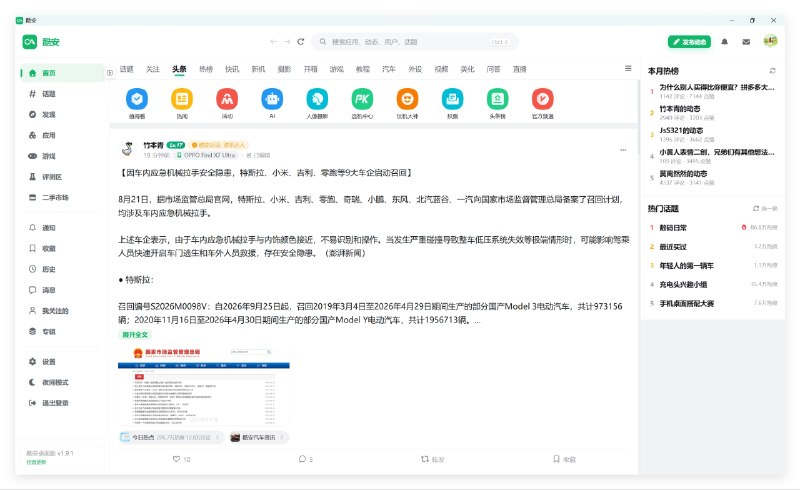The width and height of the screenshot is (800, 490).
Task: Focus the top search input field
Action: pyautogui.click(x=415, y=42)
